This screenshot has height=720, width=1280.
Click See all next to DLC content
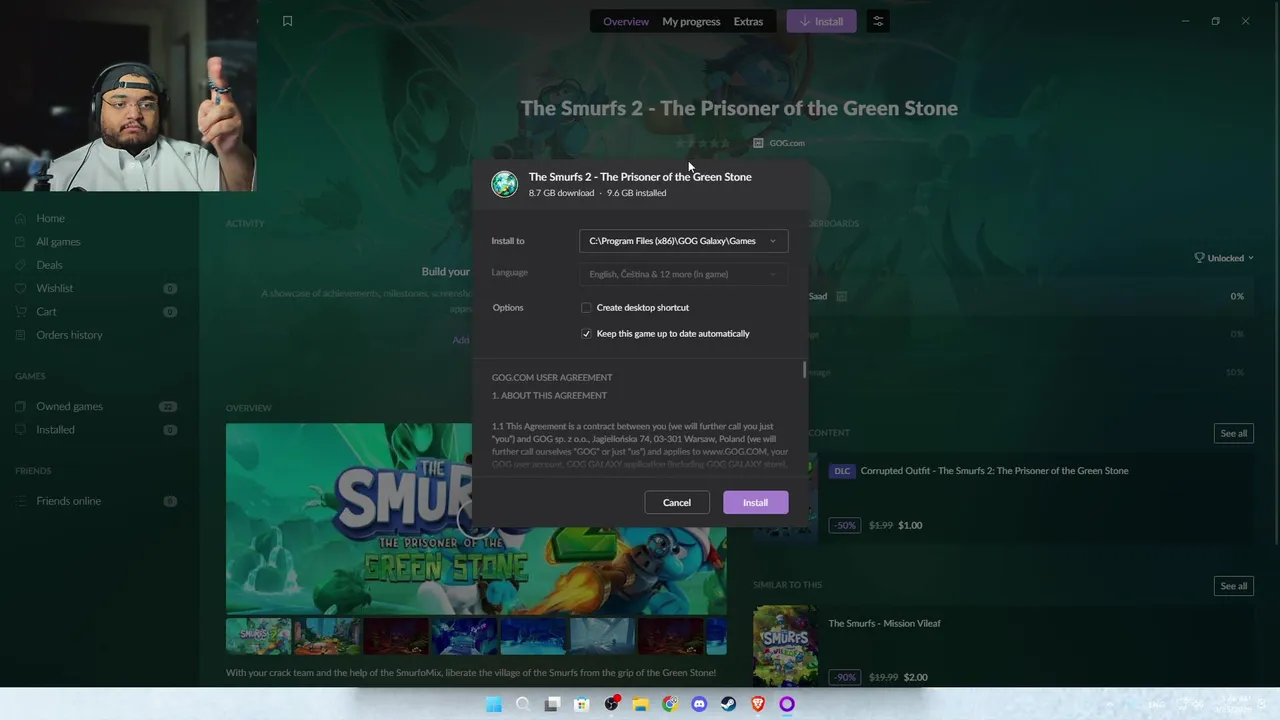pyautogui.click(x=1233, y=433)
